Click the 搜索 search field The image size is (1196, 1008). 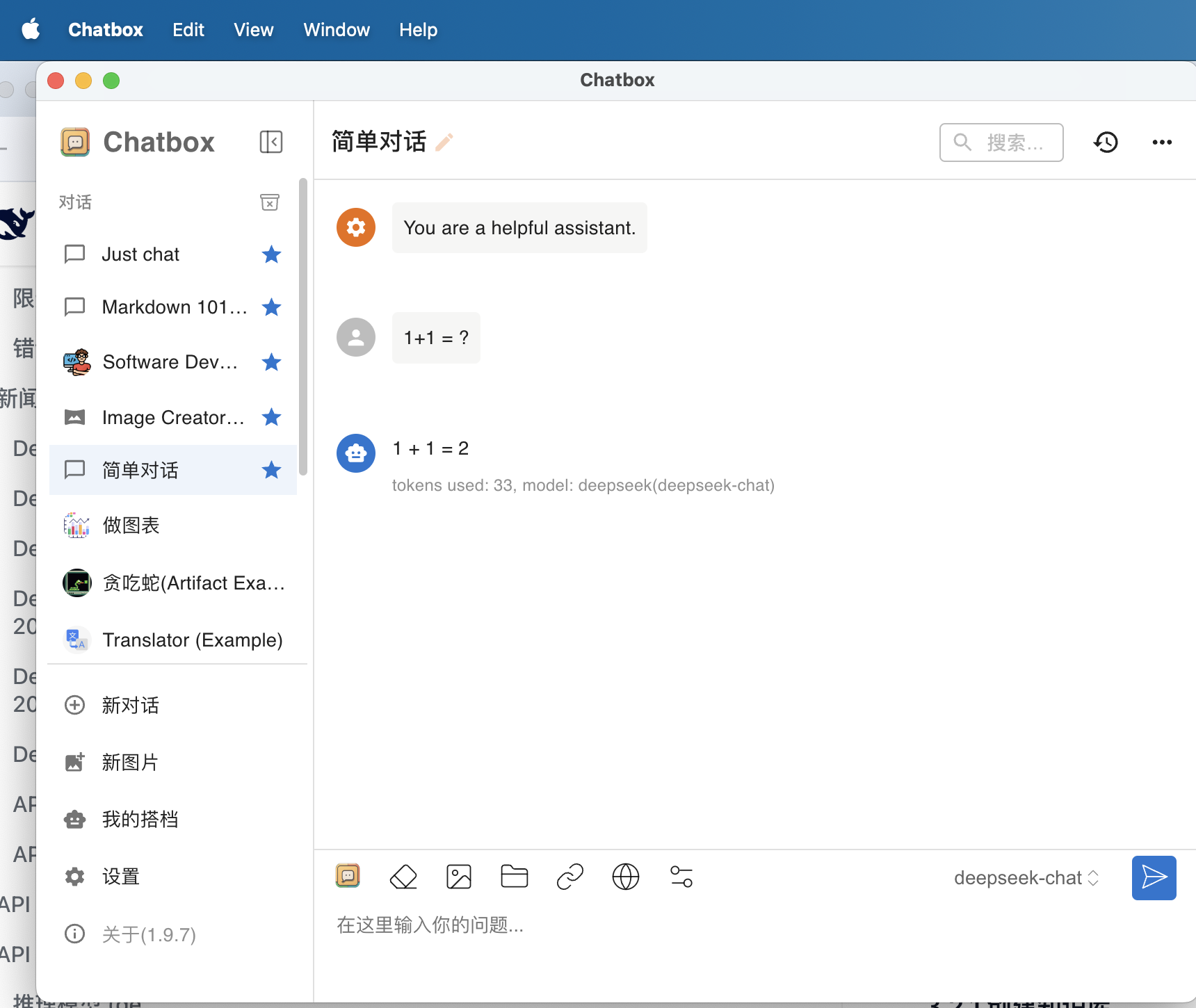[1001, 143]
